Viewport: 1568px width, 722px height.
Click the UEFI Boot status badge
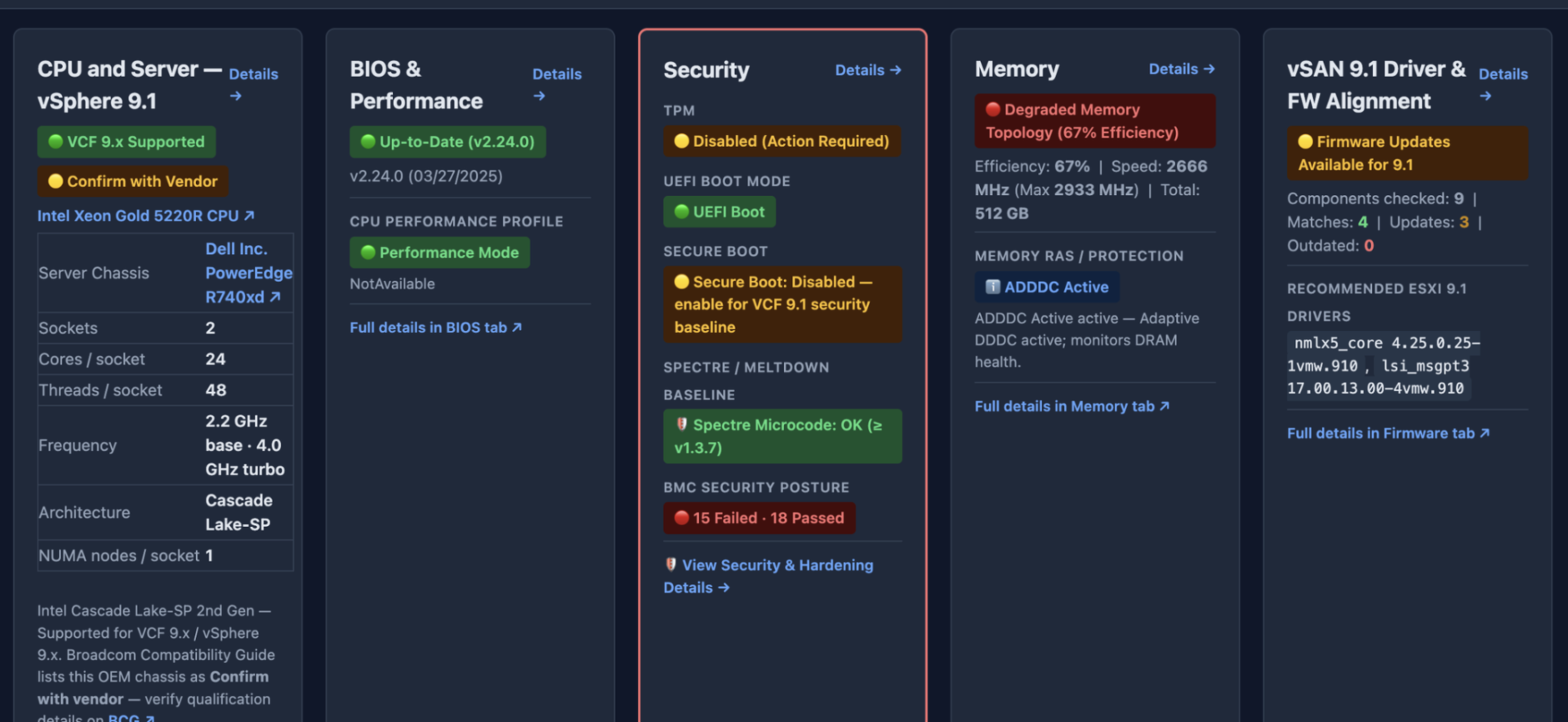coord(719,212)
